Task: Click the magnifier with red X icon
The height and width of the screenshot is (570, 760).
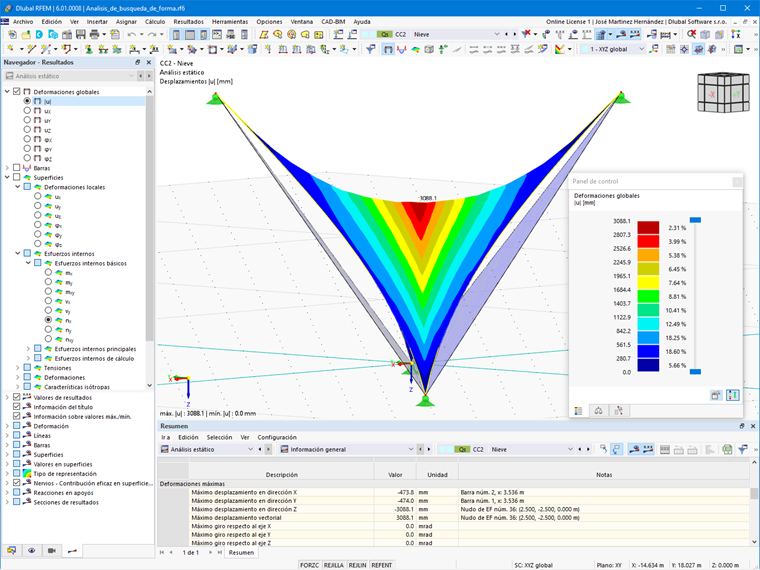Action: [x=691, y=34]
